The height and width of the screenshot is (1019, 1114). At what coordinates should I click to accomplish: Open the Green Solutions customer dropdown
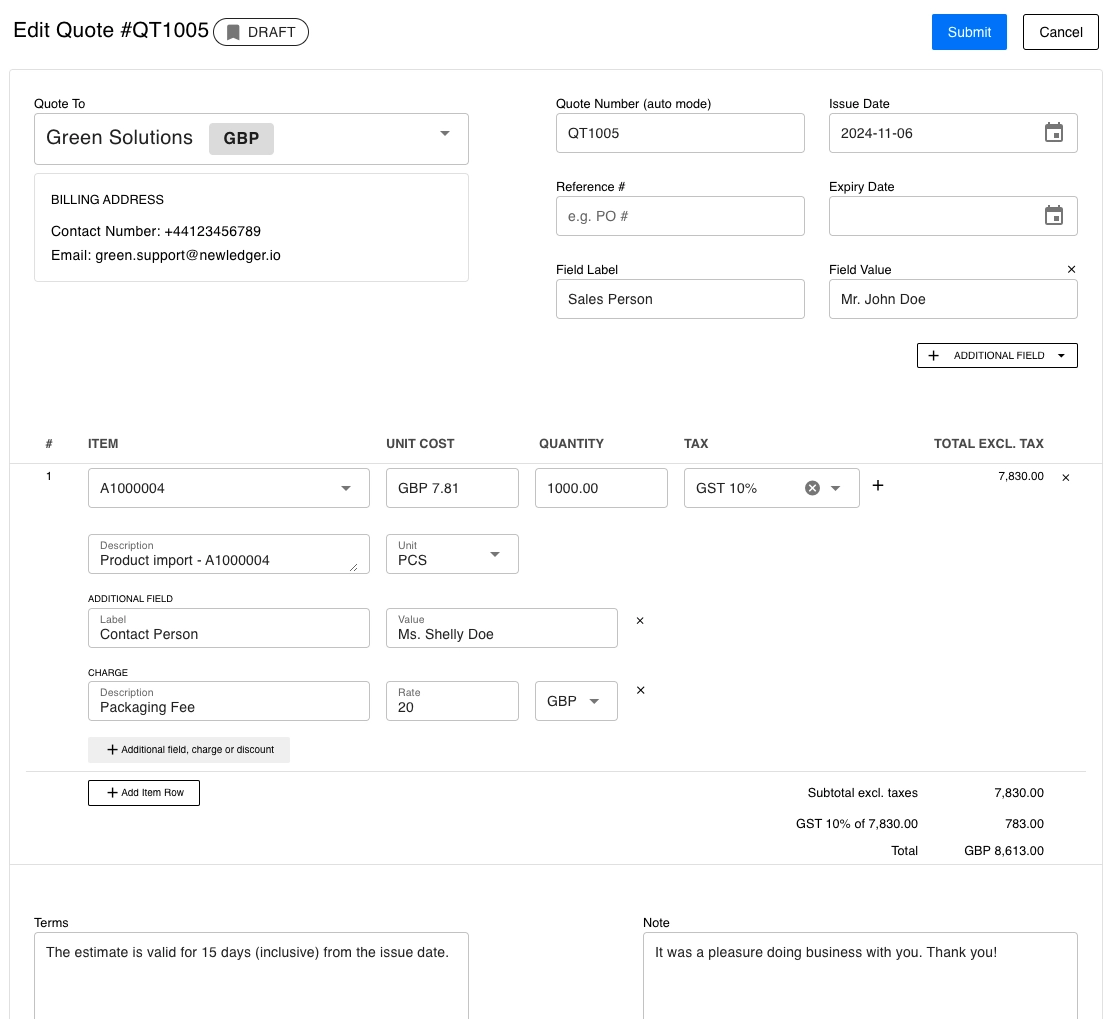(444, 138)
